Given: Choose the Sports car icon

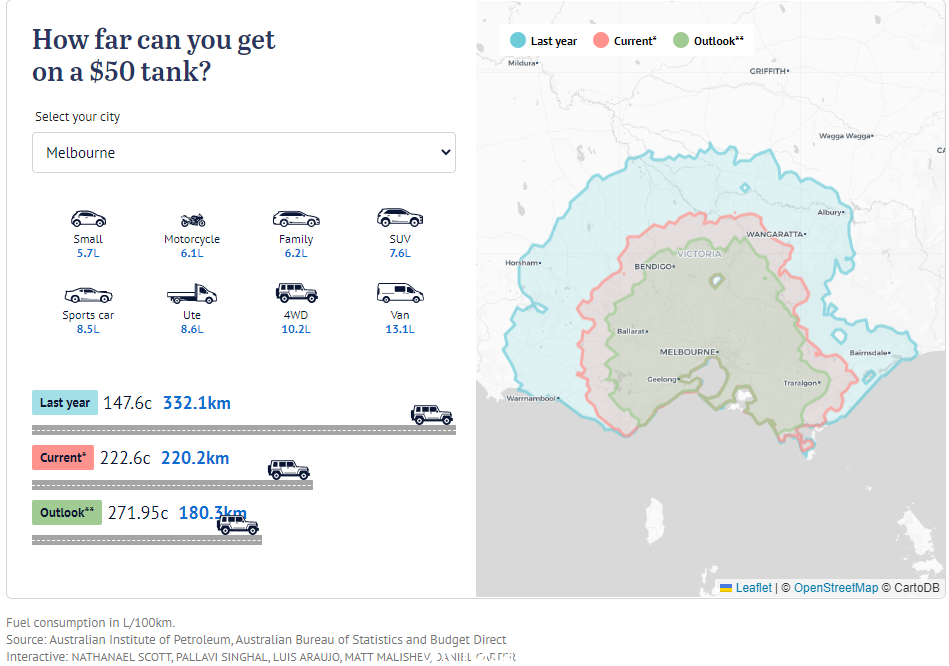Looking at the screenshot, I should (88, 295).
